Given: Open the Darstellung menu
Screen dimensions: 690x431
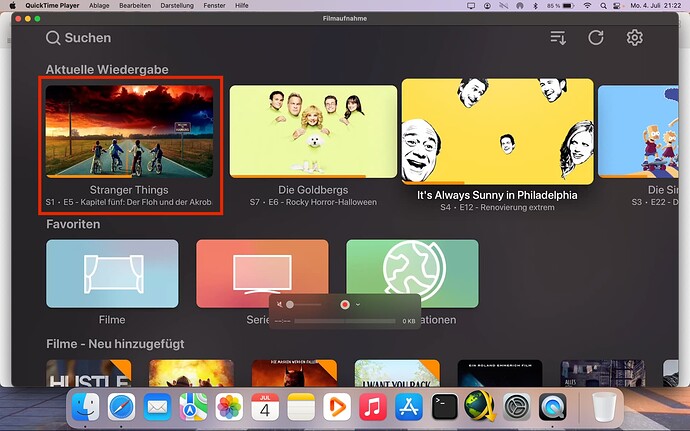Looking at the screenshot, I should [177, 6].
